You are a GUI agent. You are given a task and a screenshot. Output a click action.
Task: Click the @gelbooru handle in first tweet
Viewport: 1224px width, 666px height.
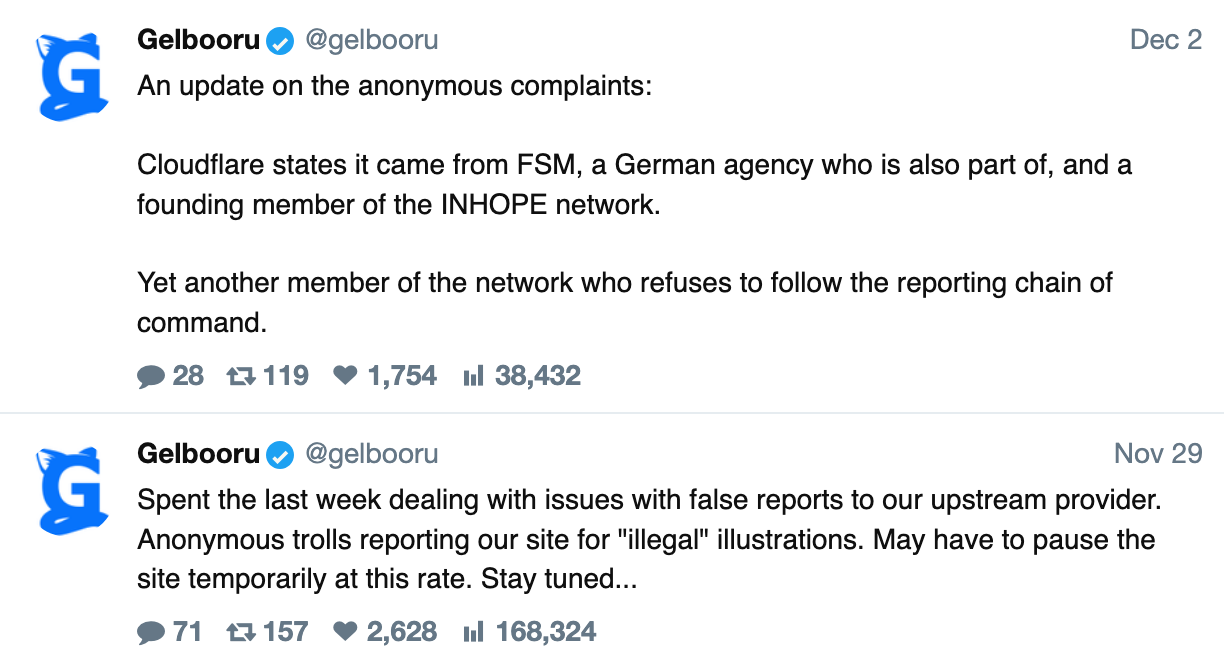(371, 40)
